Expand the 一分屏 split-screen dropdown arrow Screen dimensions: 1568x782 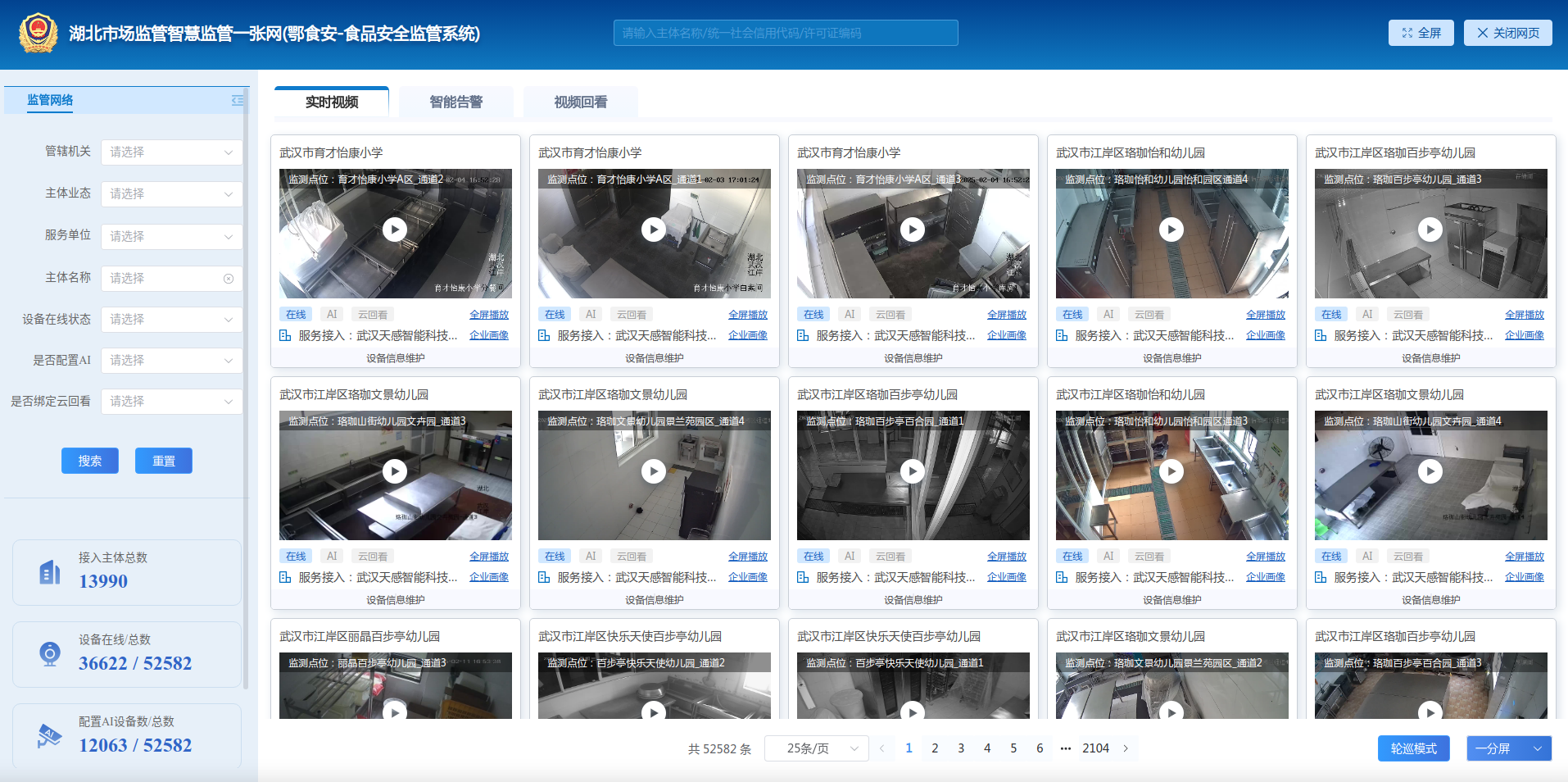[1538, 748]
